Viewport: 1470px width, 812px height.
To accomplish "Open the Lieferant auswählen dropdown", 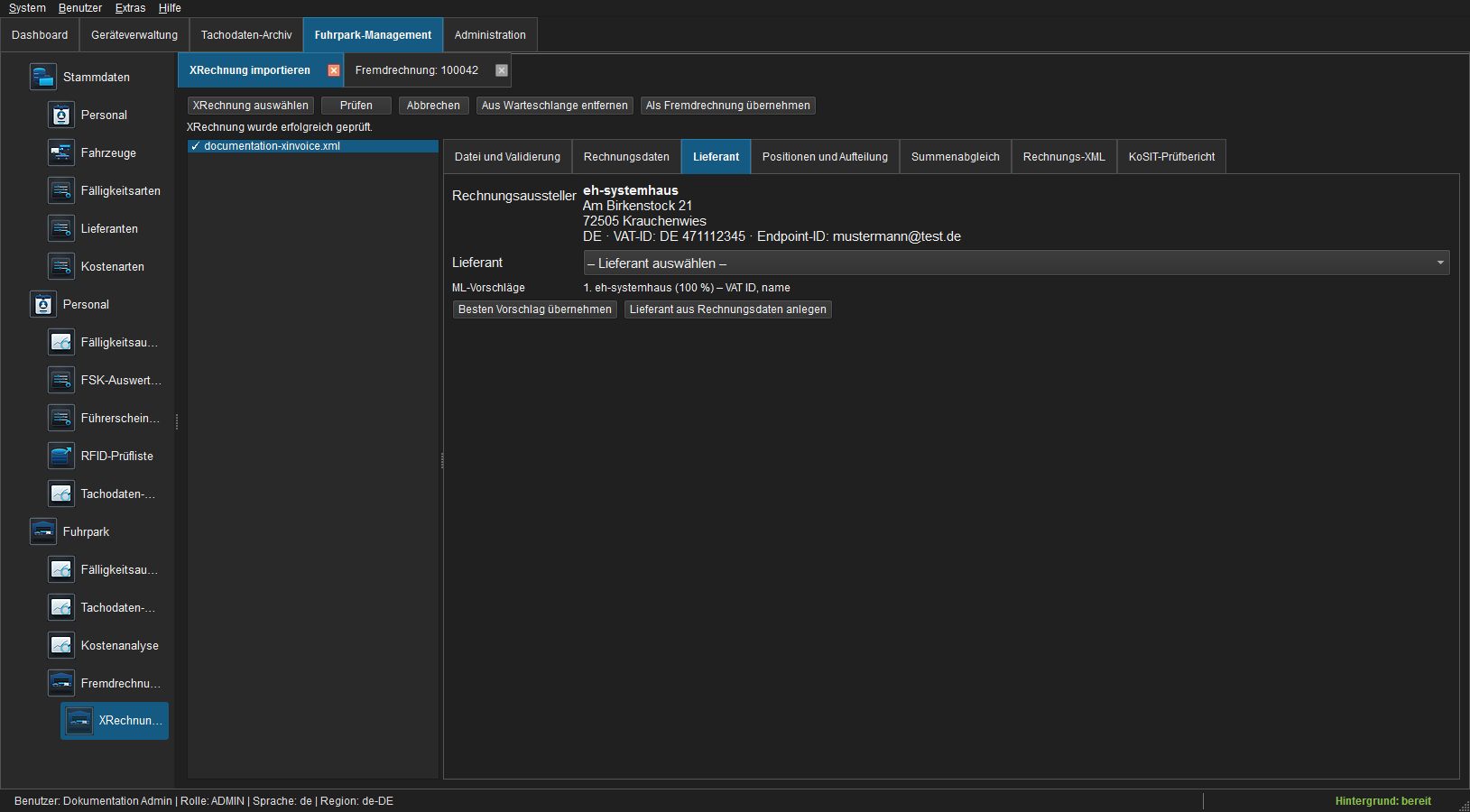I will click(x=1016, y=263).
